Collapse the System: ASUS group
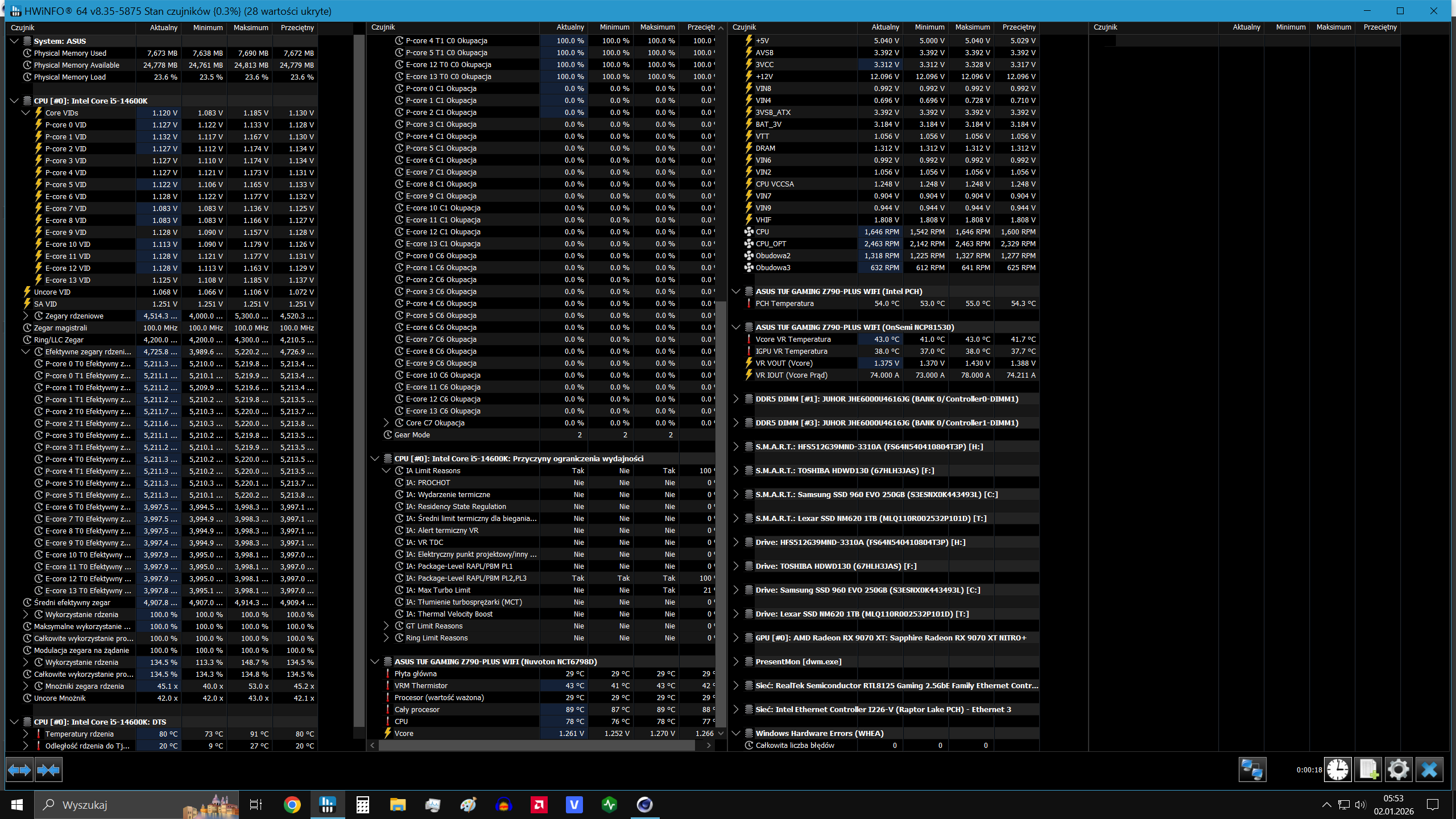1456x819 pixels. (14, 41)
